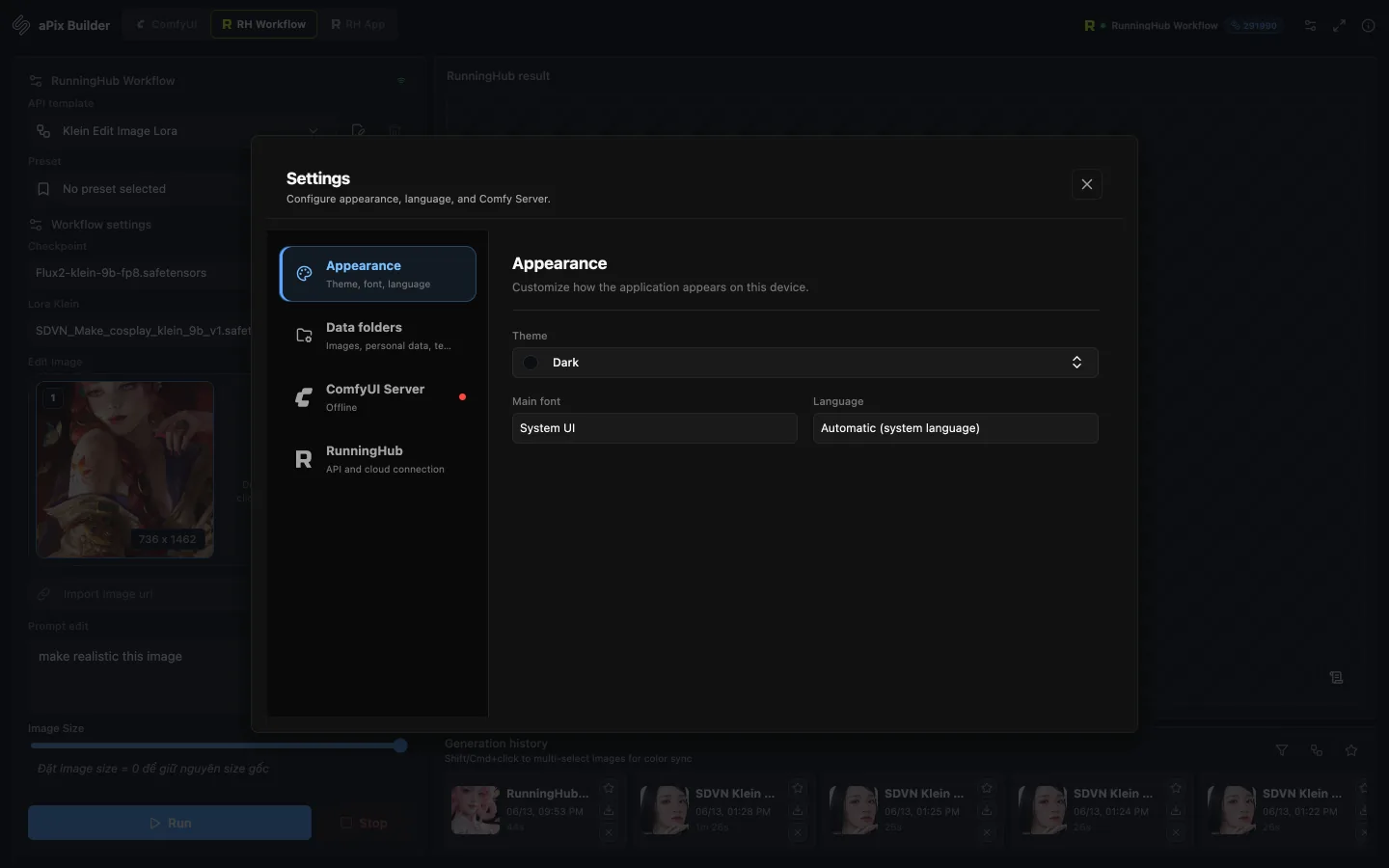Screen dimensions: 1389x868
Task: Switch to the RH Workflow tab
Action: [x=264, y=24]
